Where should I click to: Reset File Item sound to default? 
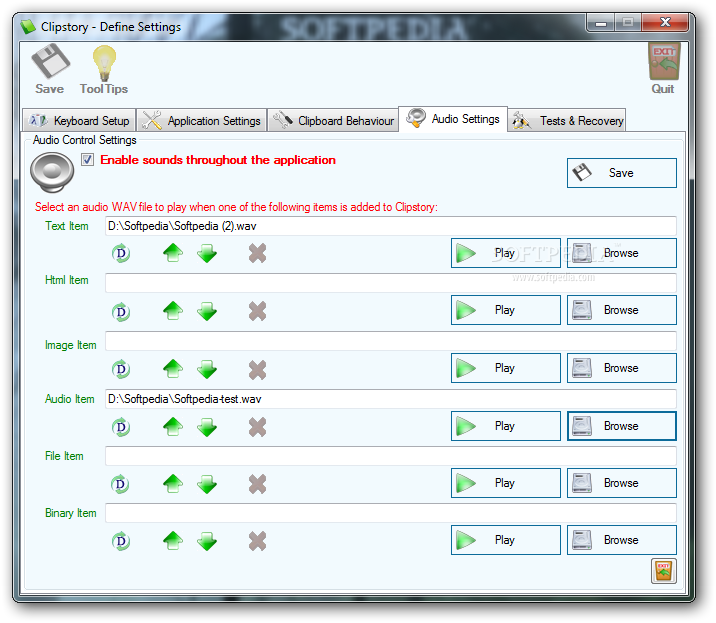click(121, 484)
